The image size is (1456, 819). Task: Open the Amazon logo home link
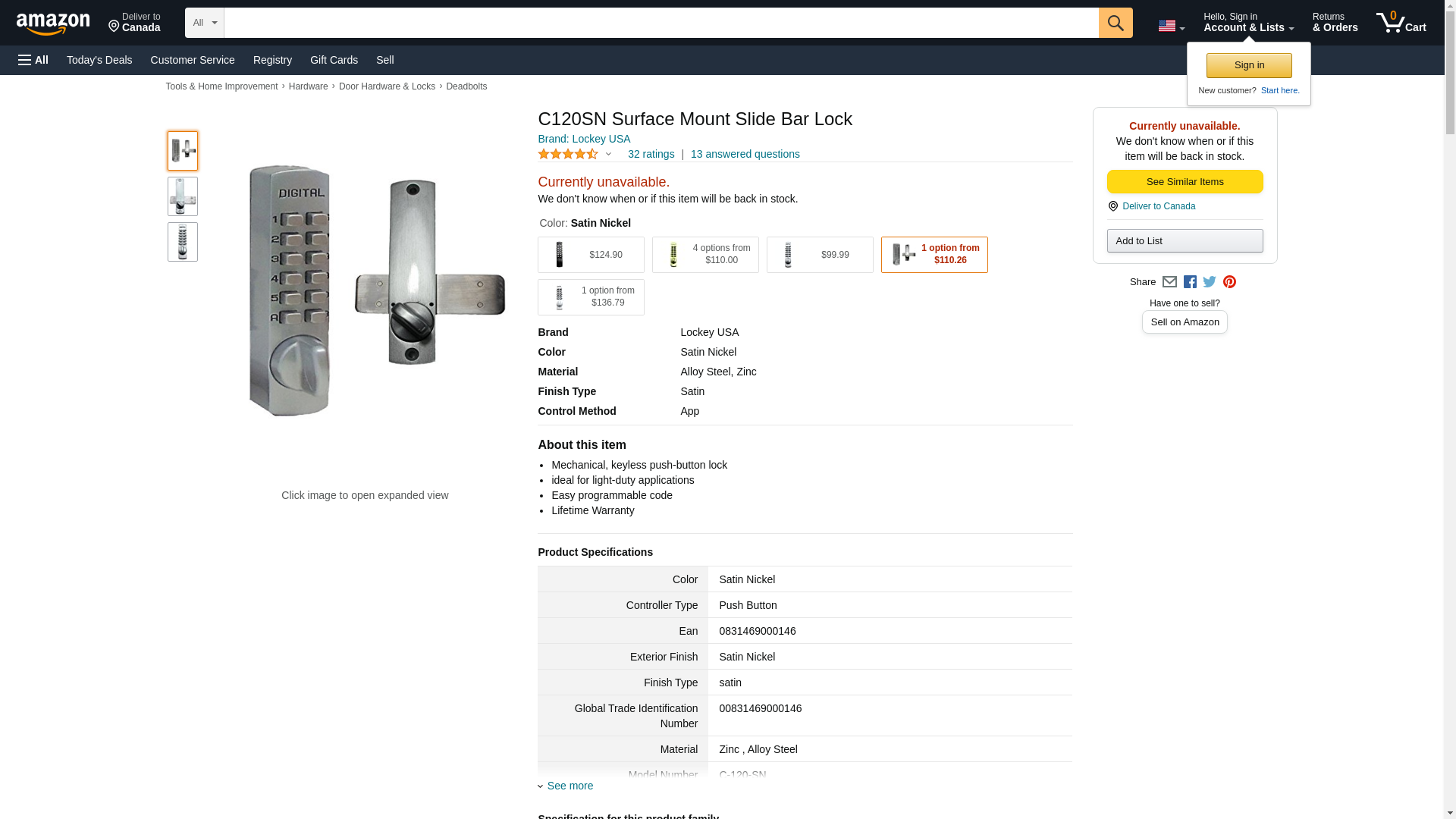pos(53,24)
